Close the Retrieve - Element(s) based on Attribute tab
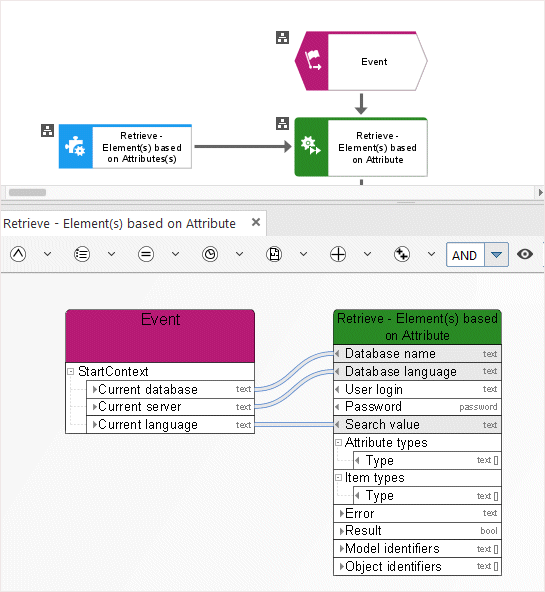This screenshot has width=545, height=592. click(x=256, y=222)
